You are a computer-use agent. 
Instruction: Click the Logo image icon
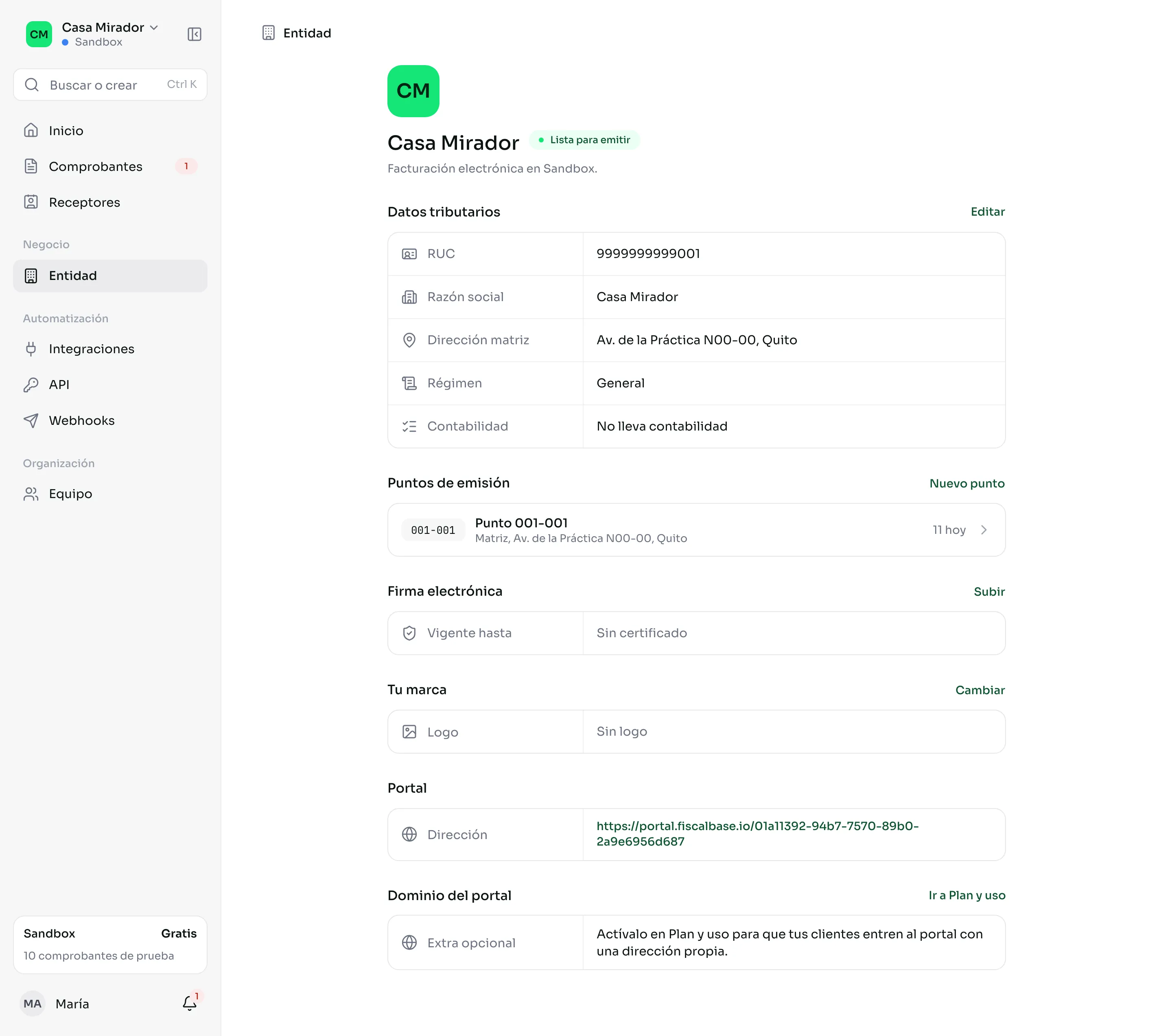click(409, 732)
